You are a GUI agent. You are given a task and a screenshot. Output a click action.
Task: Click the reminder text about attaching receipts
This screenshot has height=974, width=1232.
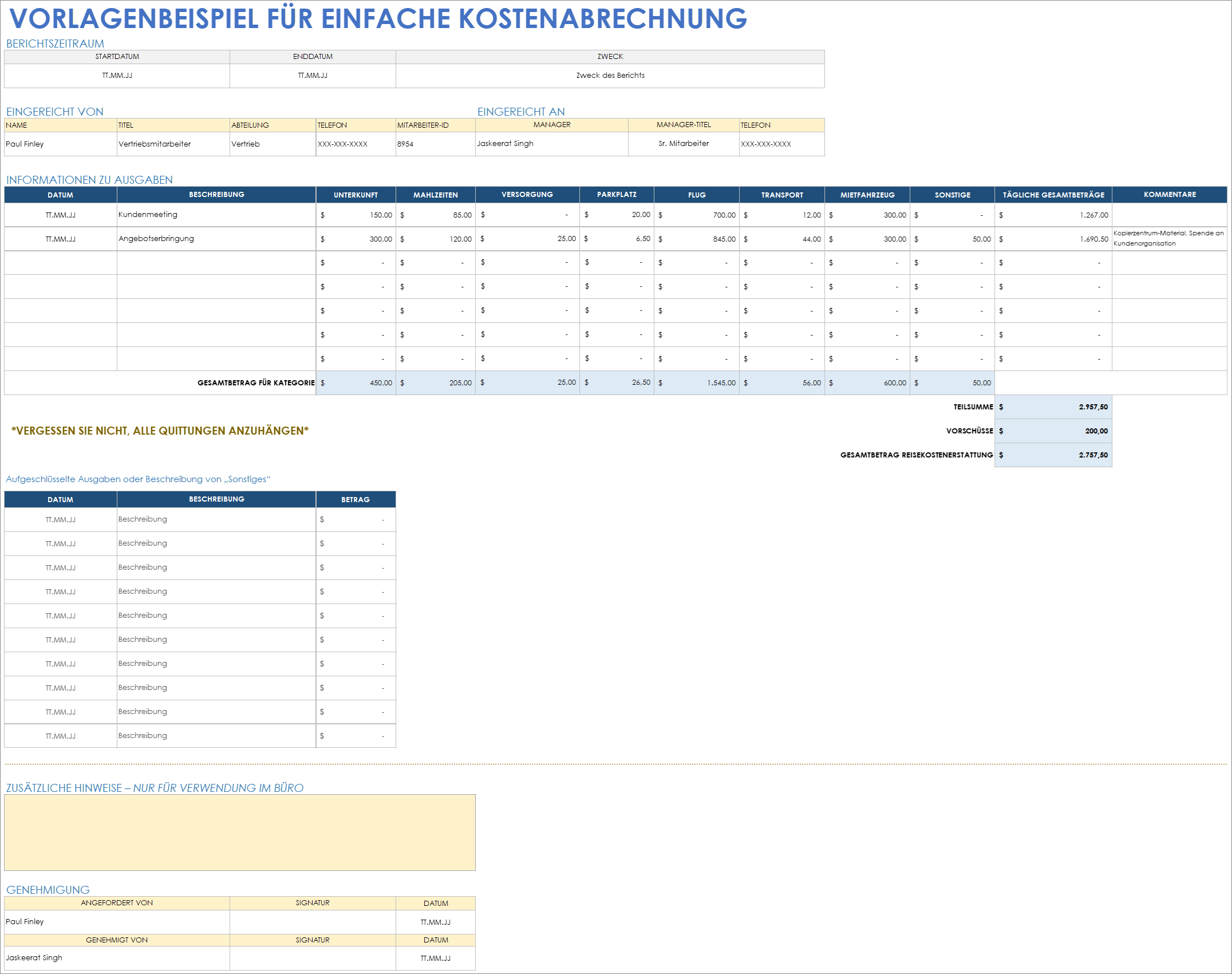pos(160,431)
